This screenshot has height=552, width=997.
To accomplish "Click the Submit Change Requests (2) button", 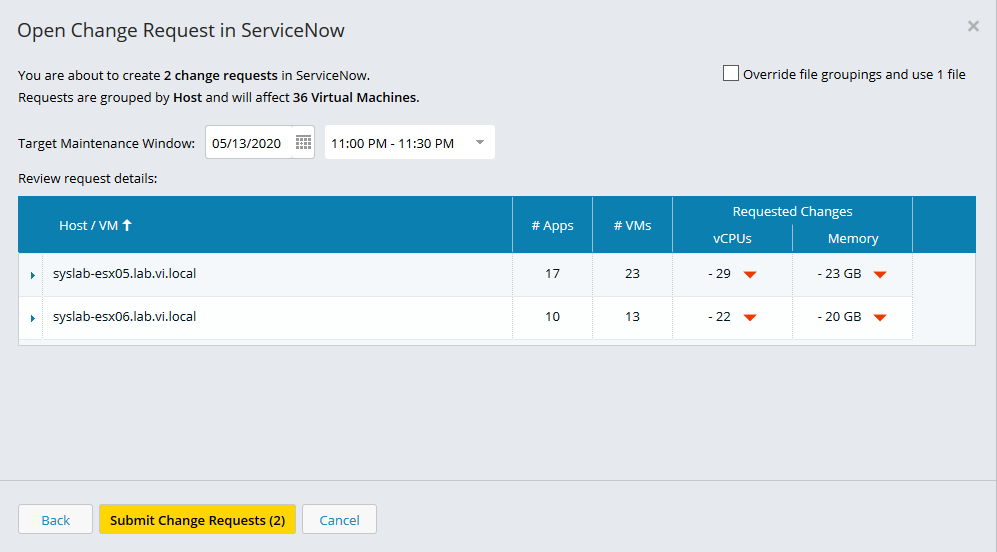I will point(197,520).
